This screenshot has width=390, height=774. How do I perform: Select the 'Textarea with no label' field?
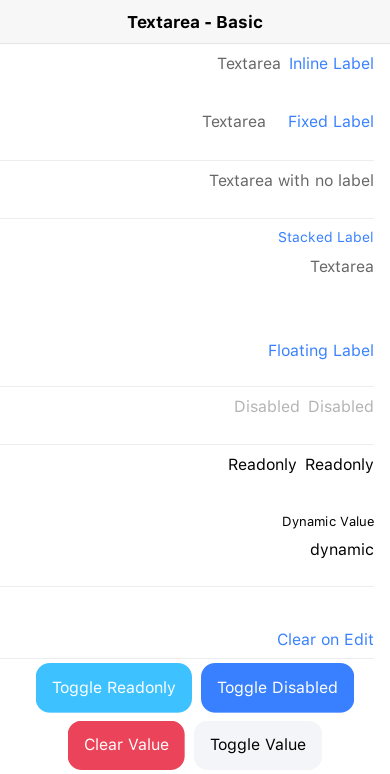pyautogui.click(x=187, y=190)
